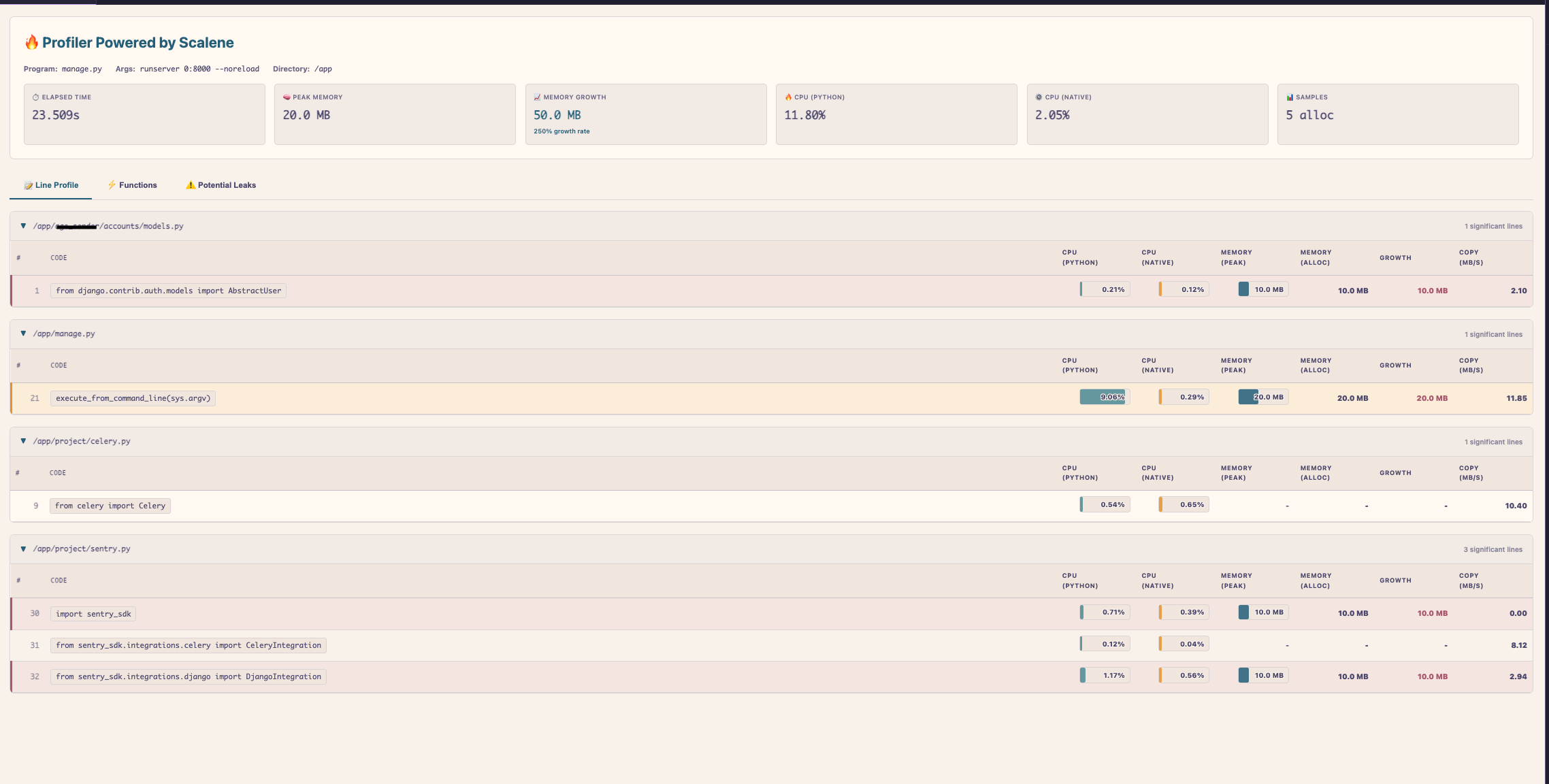1549x784 pixels.
Task: Click the 9.06% CPU usage bar
Action: (x=1104, y=397)
